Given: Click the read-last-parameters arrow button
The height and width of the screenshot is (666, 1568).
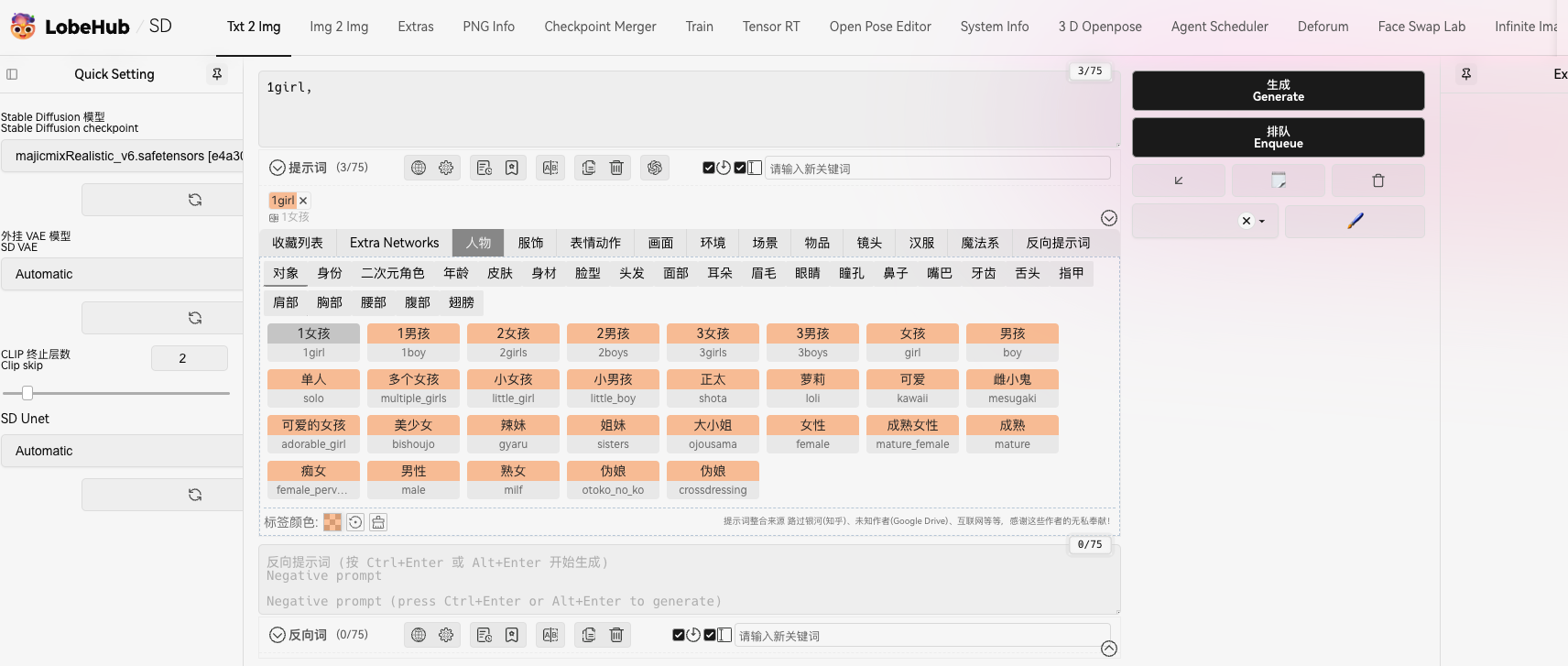Looking at the screenshot, I should [x=1179, y=180].
